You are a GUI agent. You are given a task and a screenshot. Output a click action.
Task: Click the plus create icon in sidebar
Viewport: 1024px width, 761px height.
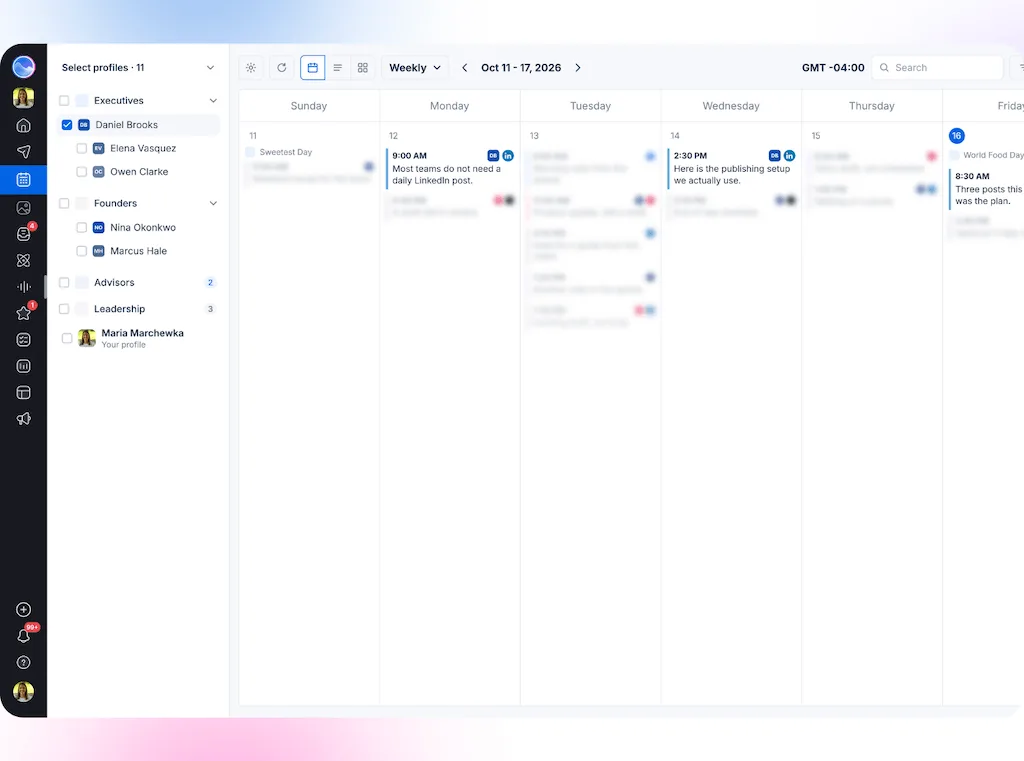(x=24, y=609)
